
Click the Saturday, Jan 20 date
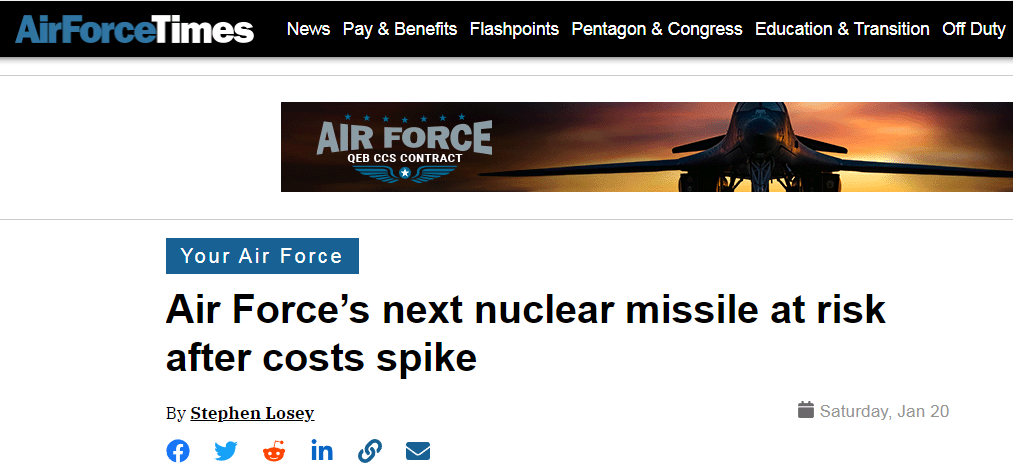click(884, 411)
